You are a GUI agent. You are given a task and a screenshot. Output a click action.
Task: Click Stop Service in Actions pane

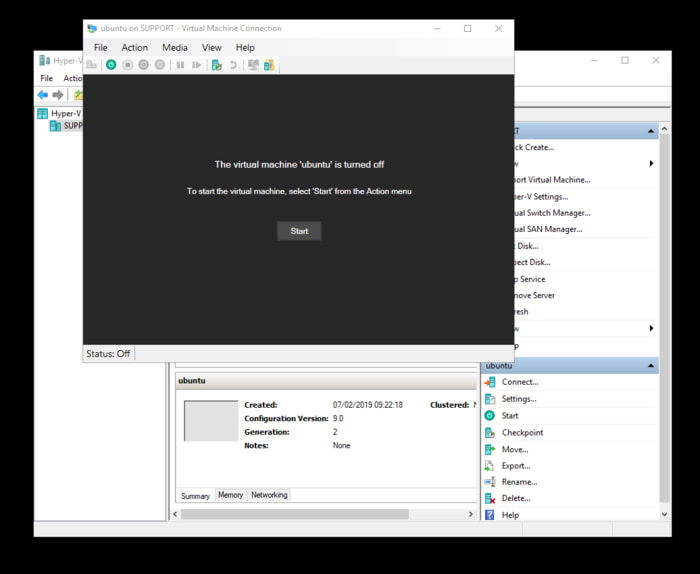pos(530,279)
